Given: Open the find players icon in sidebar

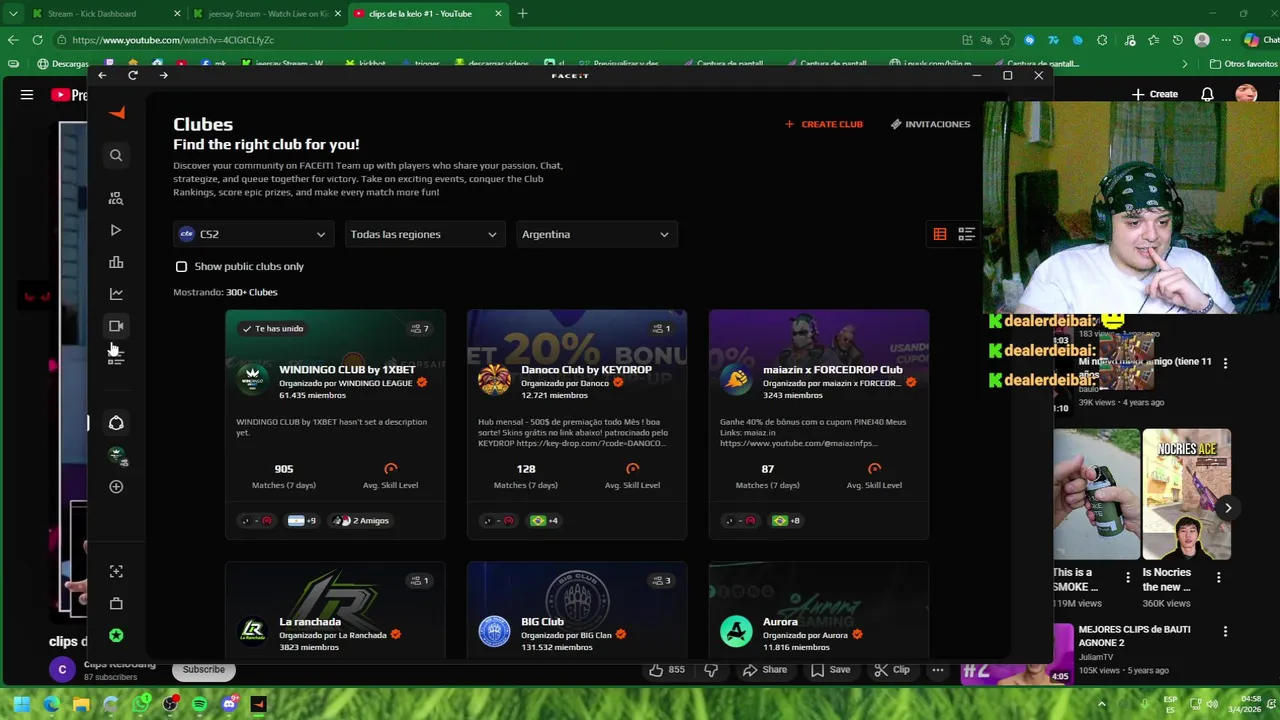Looking at the screenshot, I should coord(116,198).
